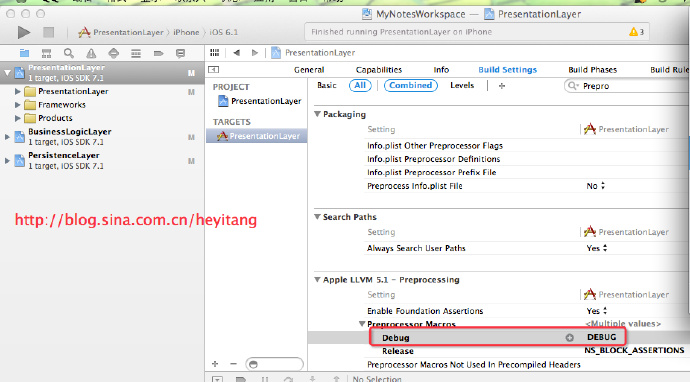Click the jump bar PresentationLayer file icon

click(x=276, y=53)
